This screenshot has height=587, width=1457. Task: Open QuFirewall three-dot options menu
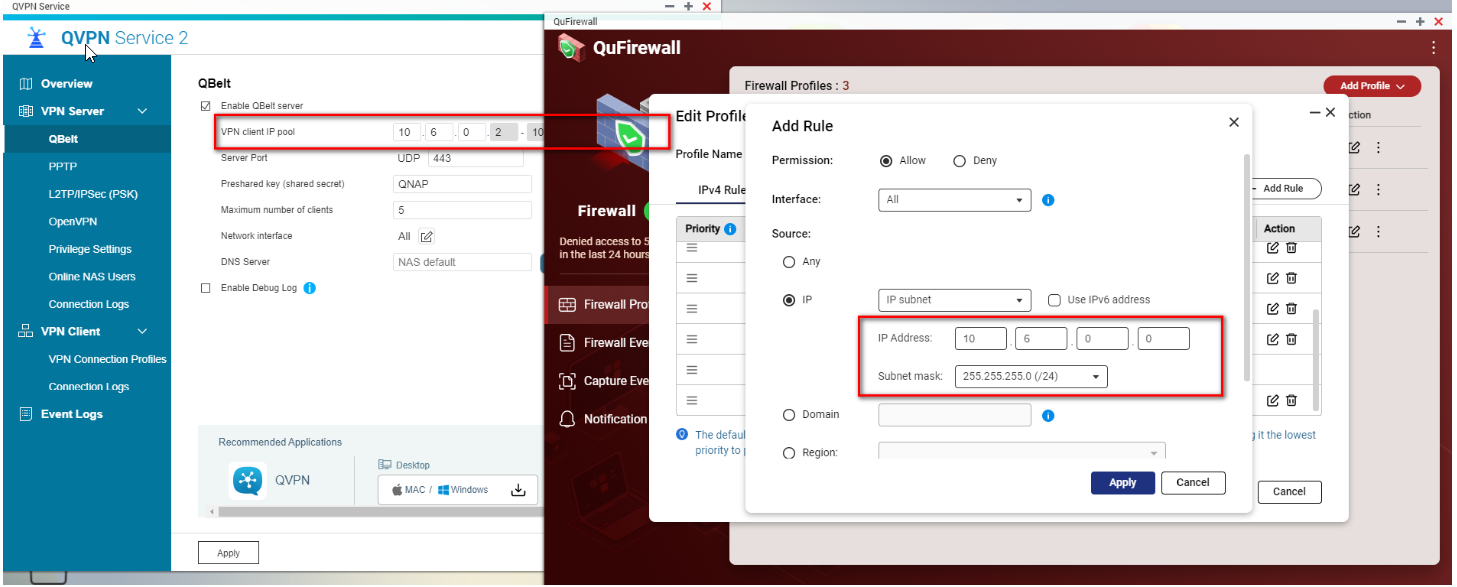[1434, 47]
